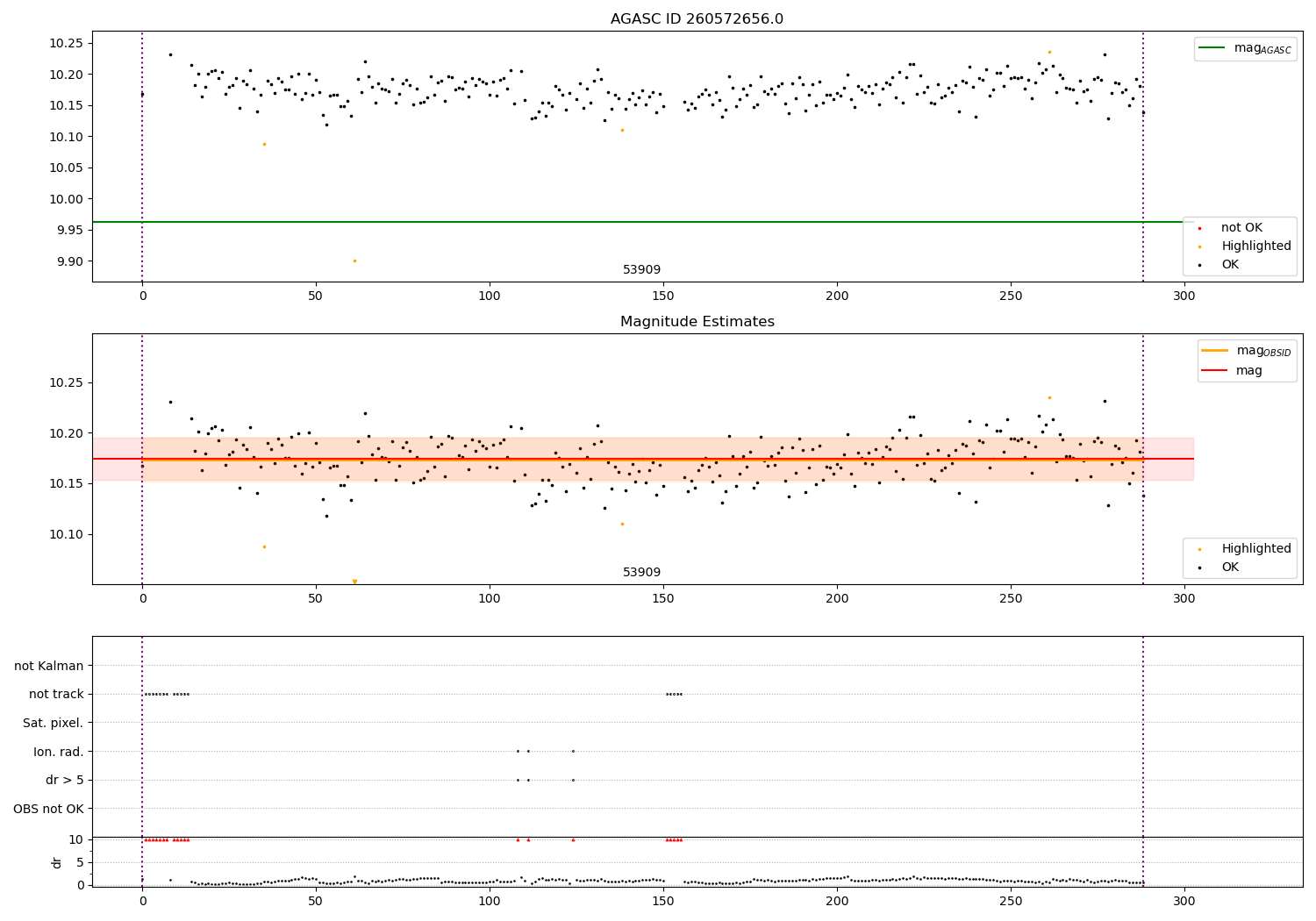
Task: Click the "300" x-tick of the top plot
Action: coord(1184,296)
